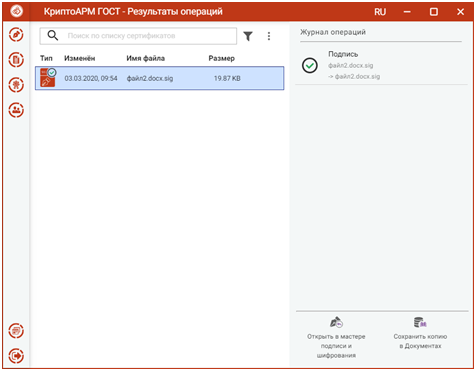Sort by the Имя файла column header
This screenshot has width=476, height=371.
145,58
